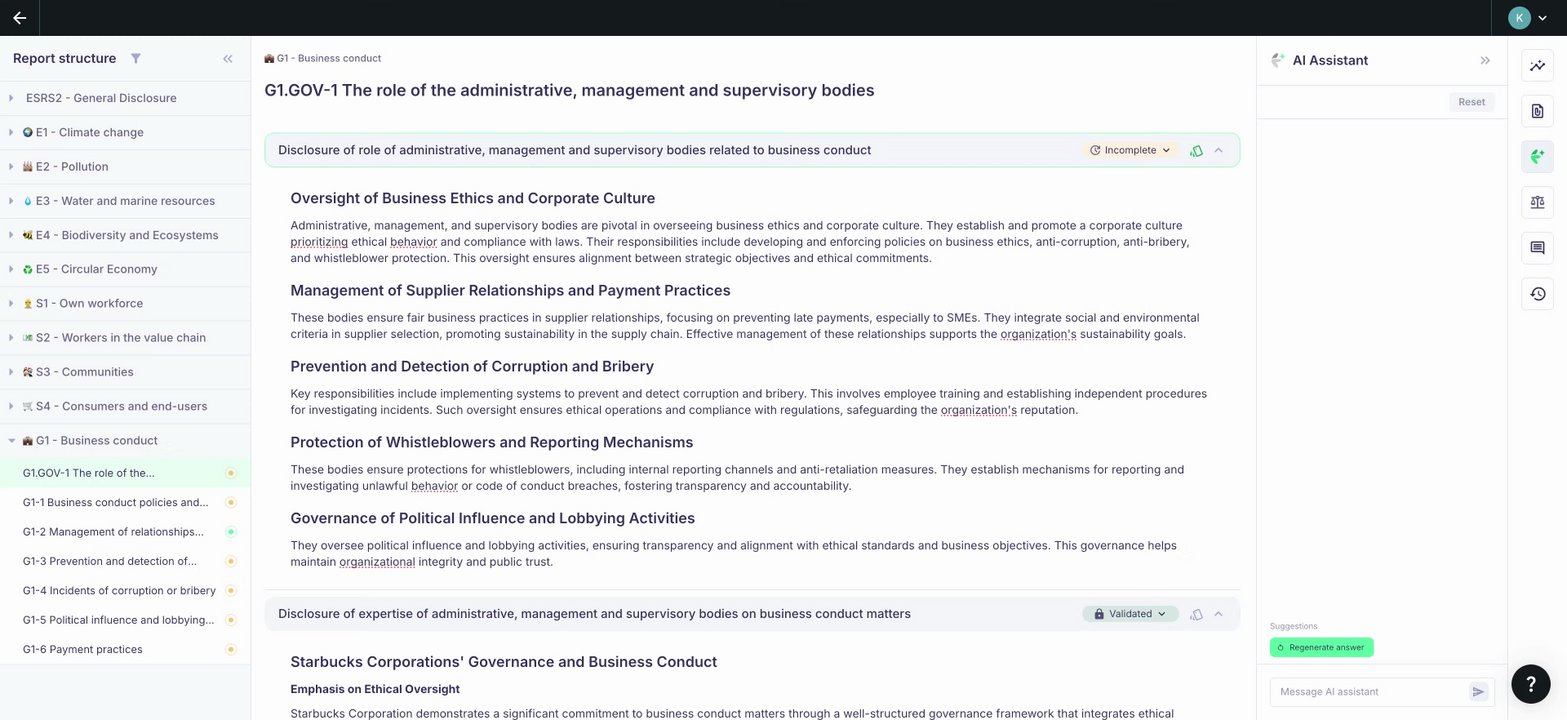Screen dimensions: 1567x720
Task: Reset the AI Assistant conversation
Action: [1471, 102]
